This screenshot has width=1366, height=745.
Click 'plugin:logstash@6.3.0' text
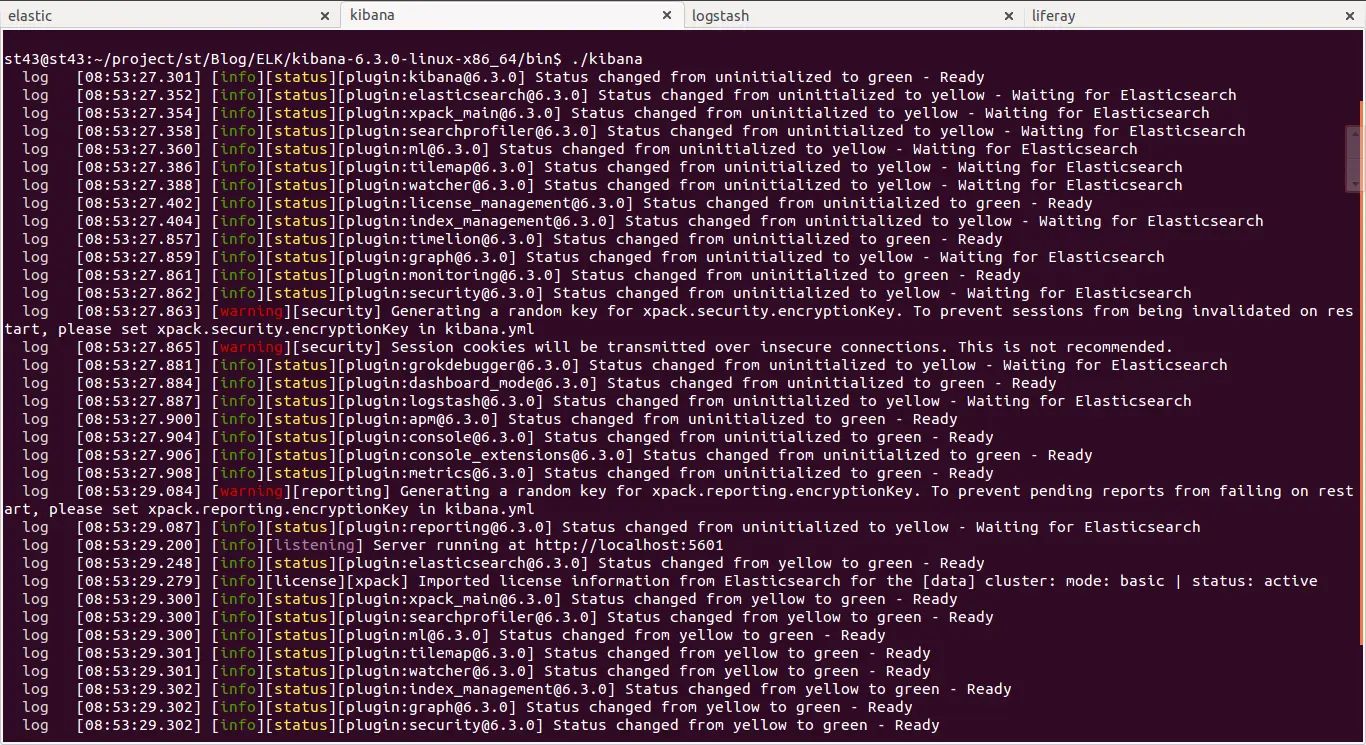442,401
